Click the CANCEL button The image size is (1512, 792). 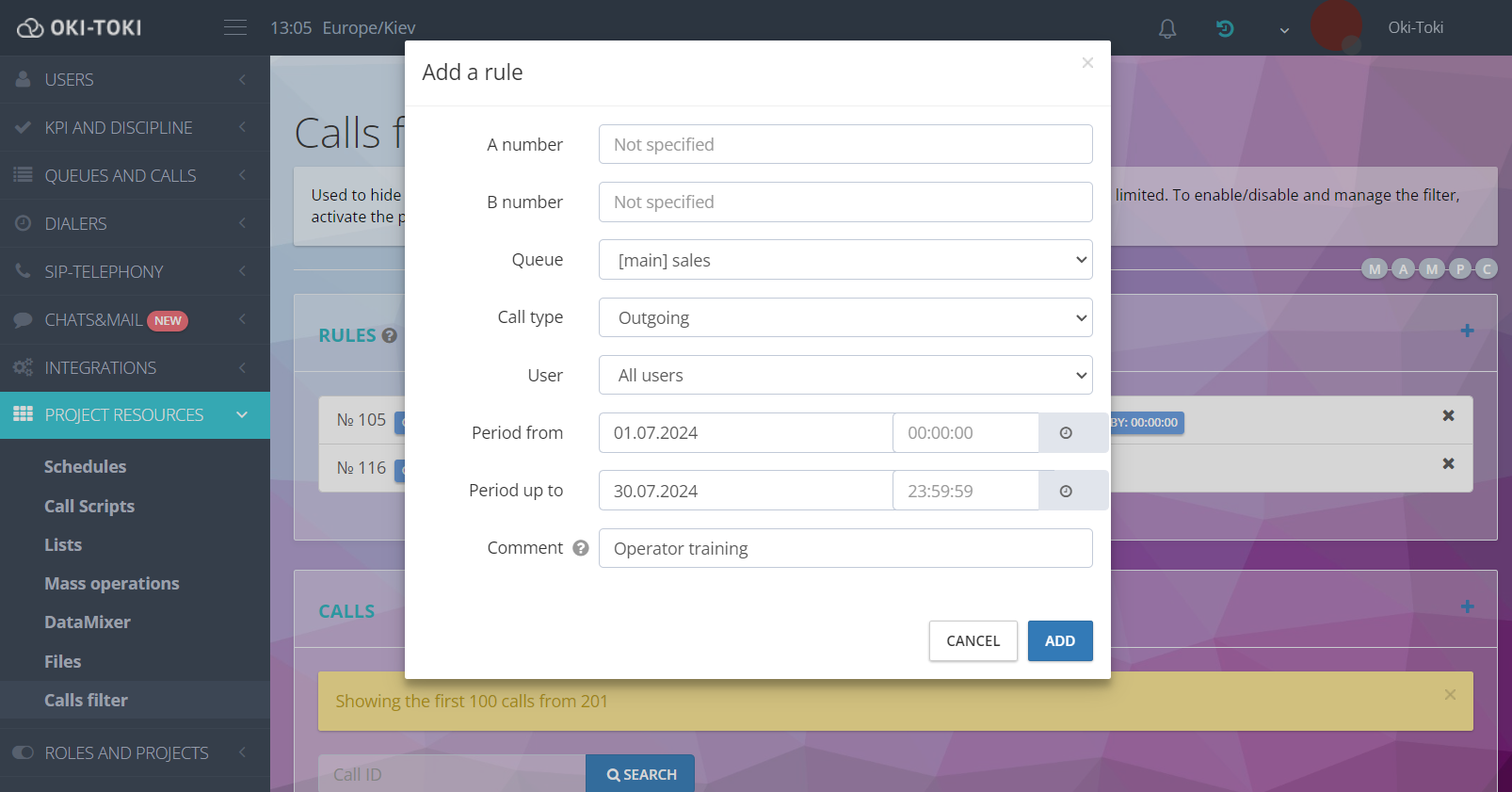tap(973, 640)
